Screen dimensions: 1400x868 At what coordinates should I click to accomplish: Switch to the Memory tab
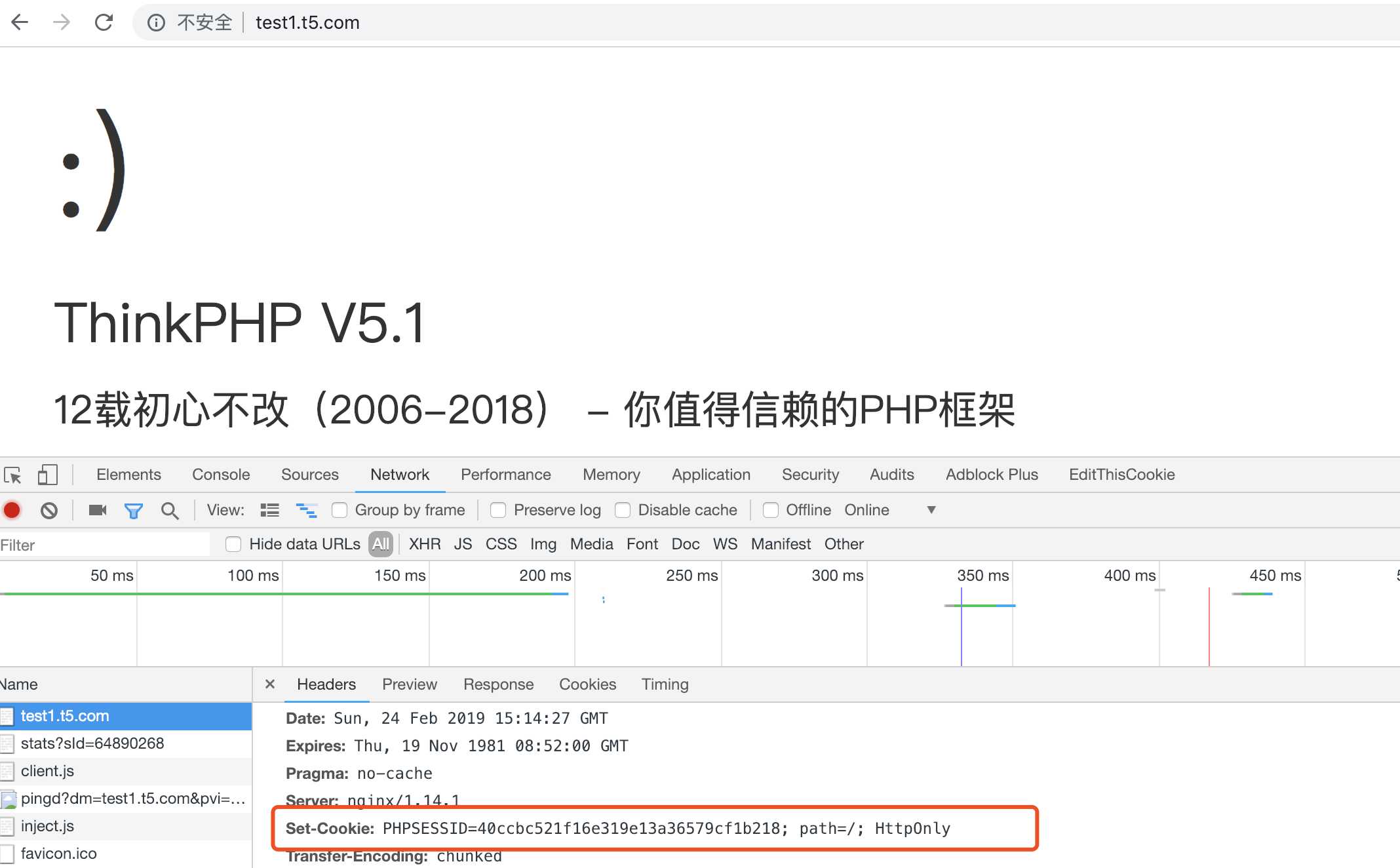point(612,475)
